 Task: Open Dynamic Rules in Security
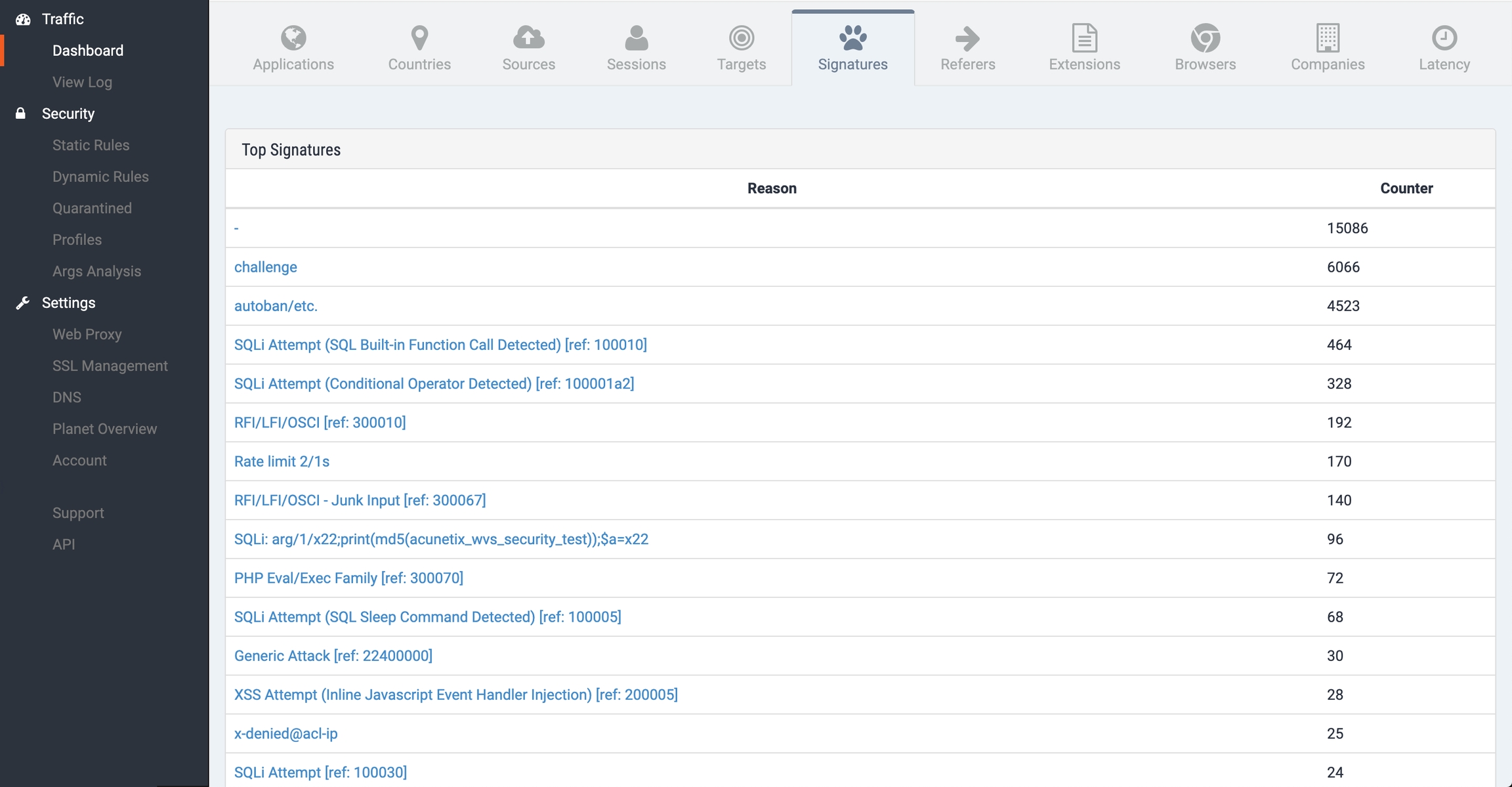[x=100, y=177]
